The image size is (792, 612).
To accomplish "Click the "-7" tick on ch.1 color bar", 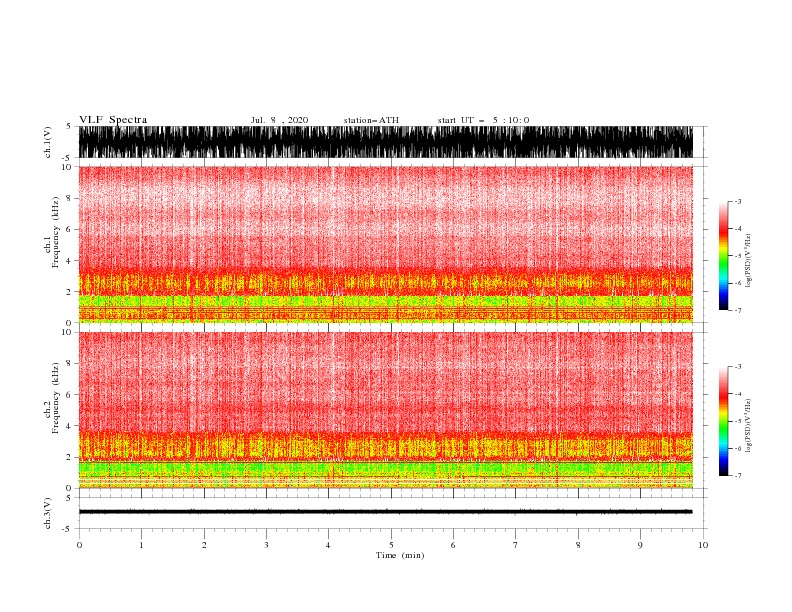I will tap(738, 310).
